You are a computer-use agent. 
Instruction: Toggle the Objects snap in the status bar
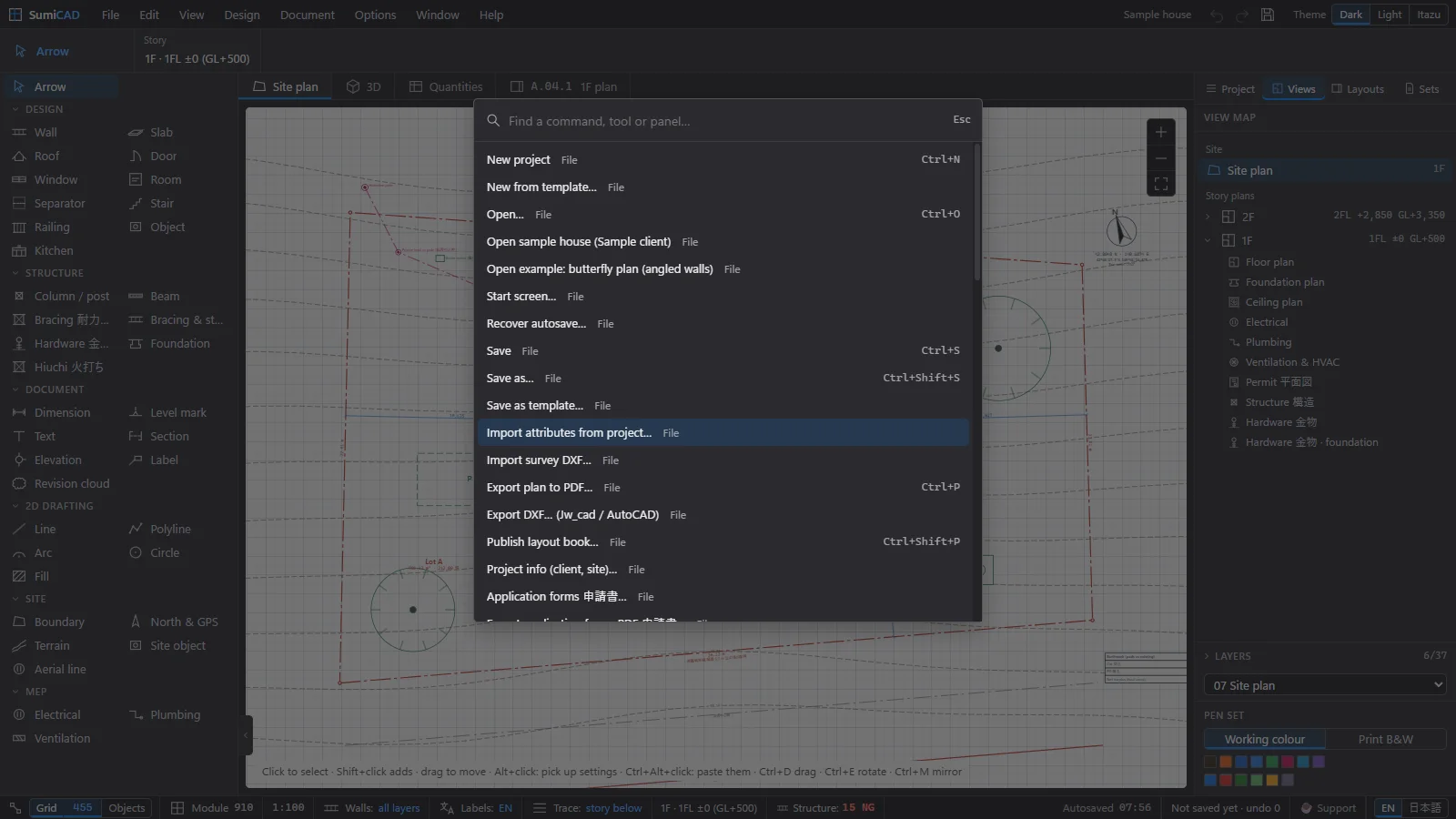coord(126,808)
